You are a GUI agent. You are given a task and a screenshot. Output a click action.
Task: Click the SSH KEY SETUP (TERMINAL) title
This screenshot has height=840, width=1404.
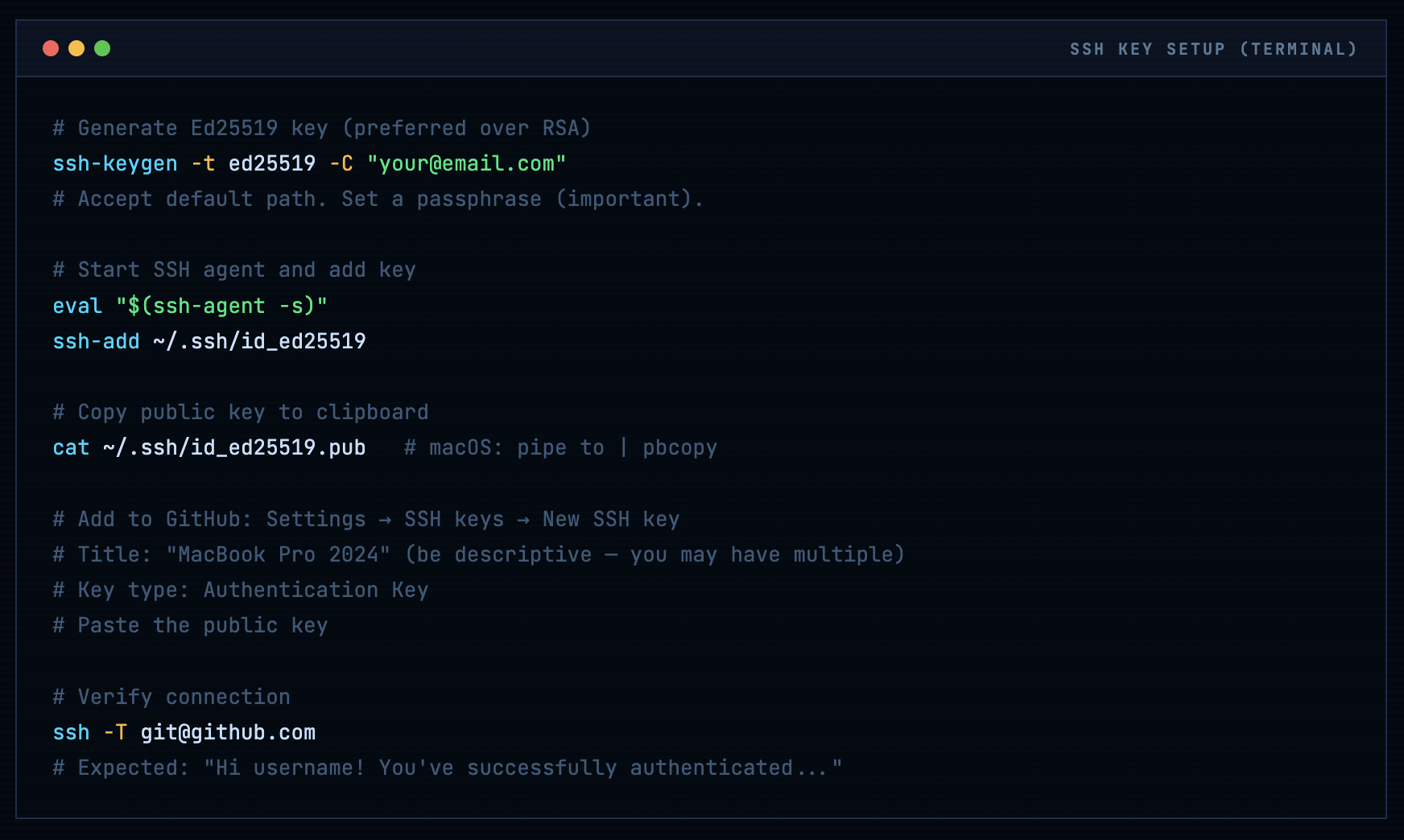[1212, 49]
